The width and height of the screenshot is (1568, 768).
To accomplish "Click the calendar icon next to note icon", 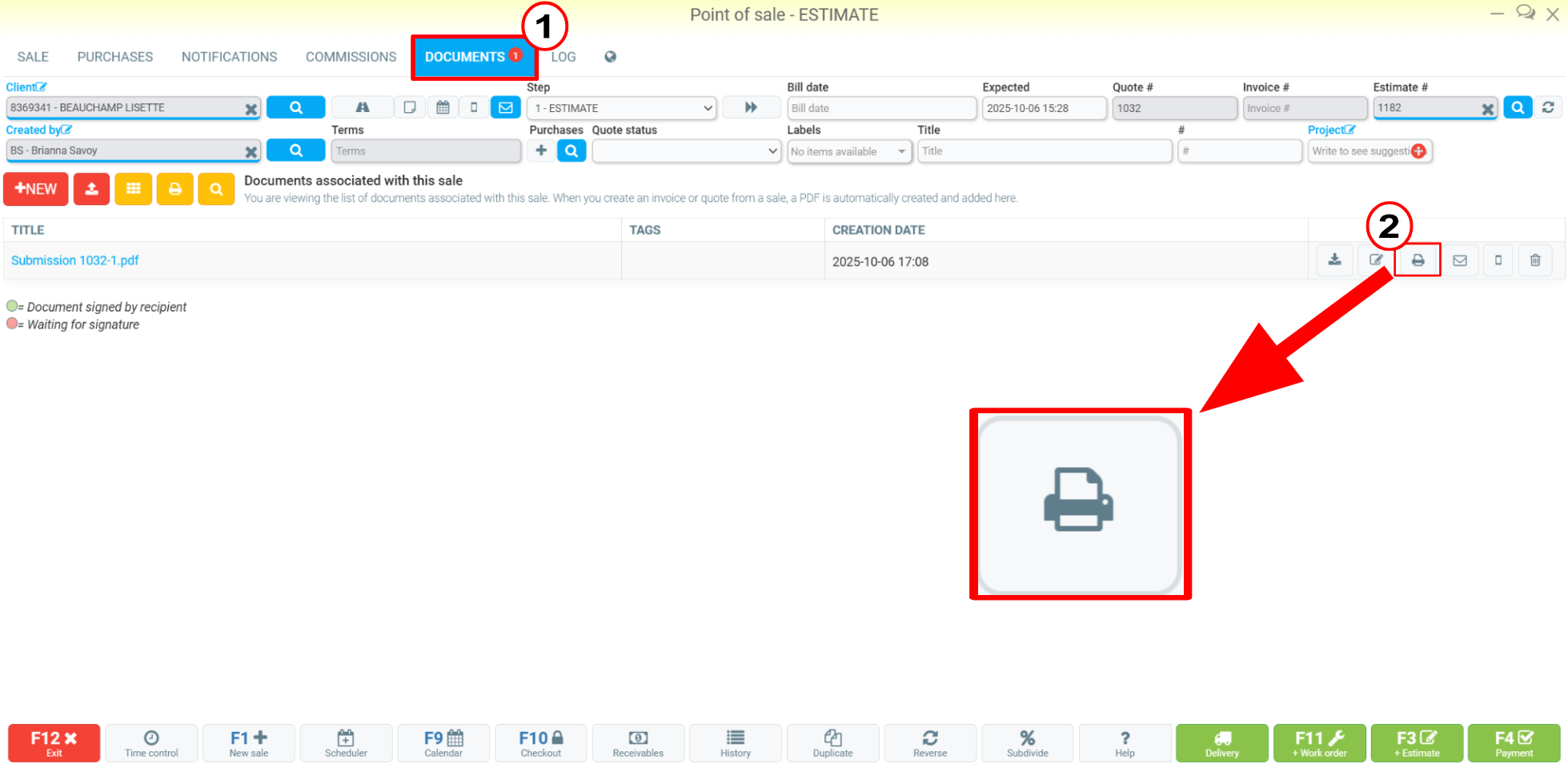I will tap(443, 107).
